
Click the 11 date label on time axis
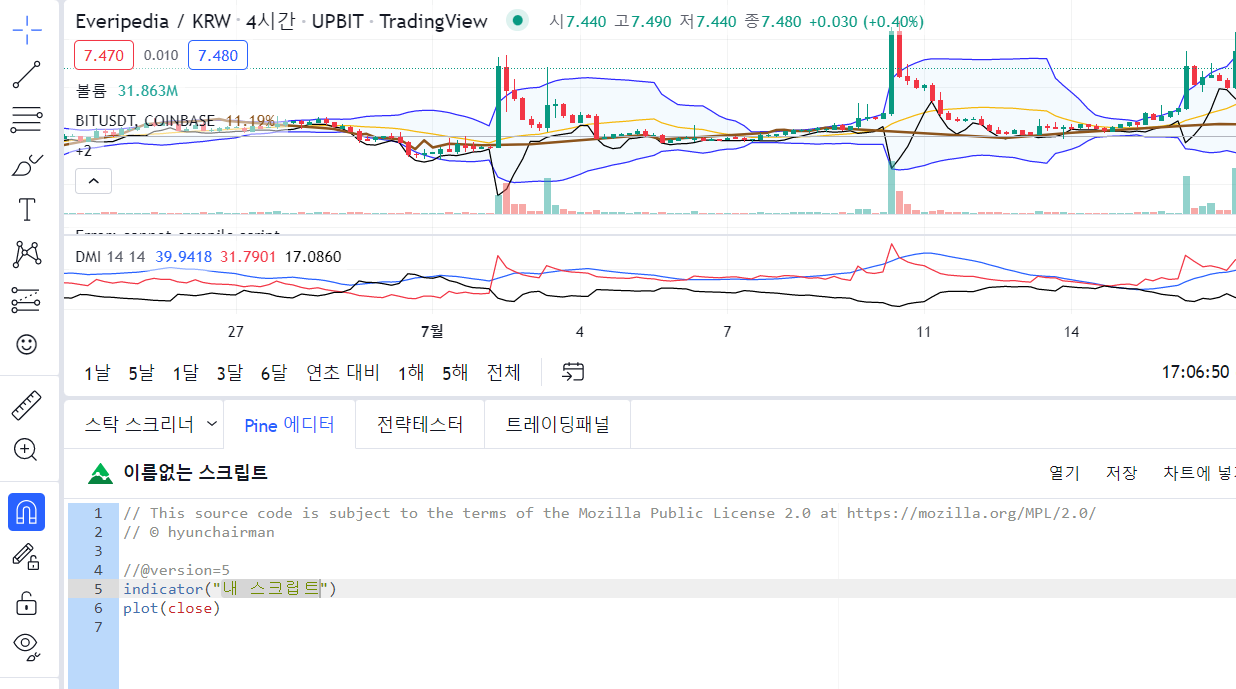tap(923, 331)
